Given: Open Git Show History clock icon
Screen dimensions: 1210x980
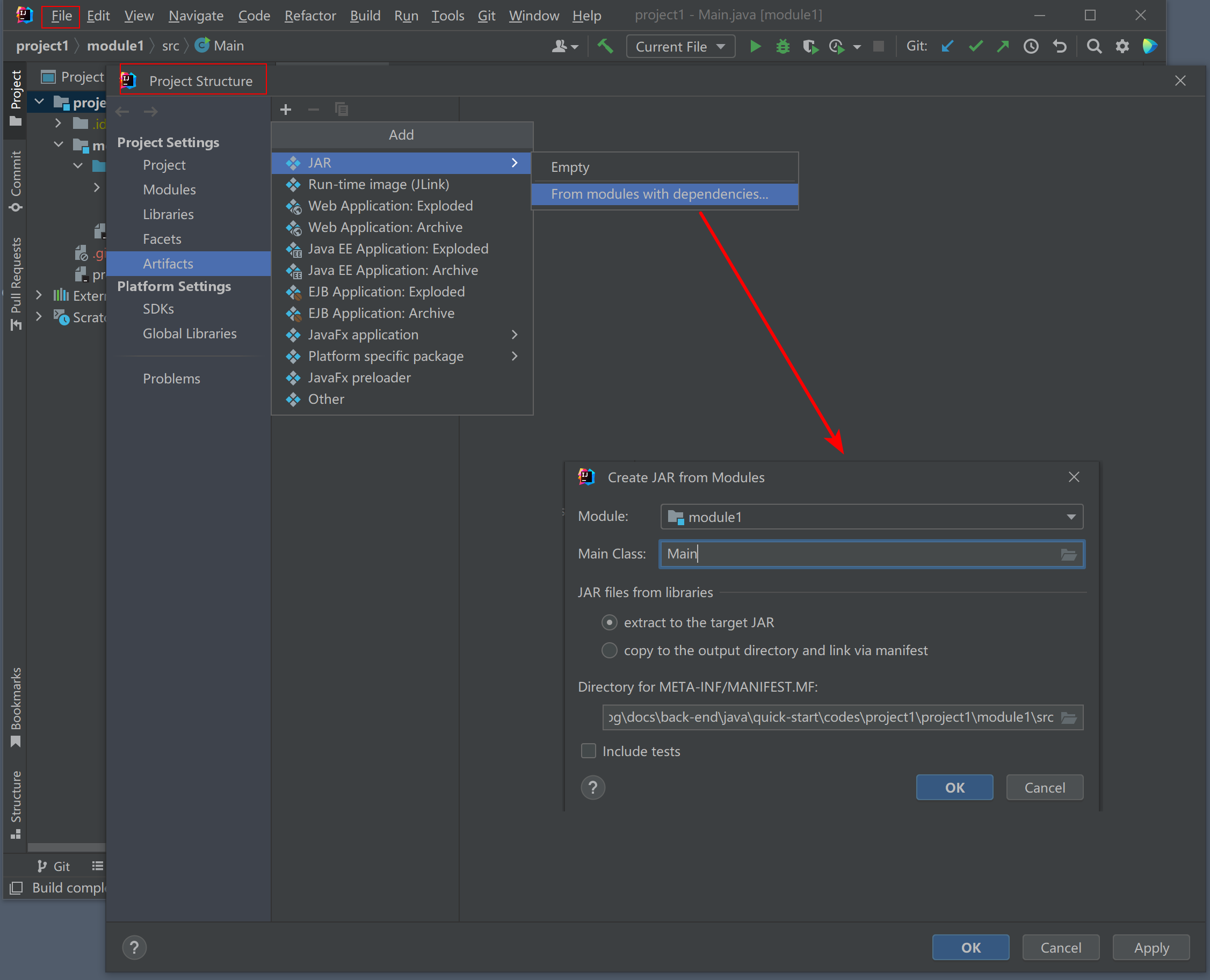Looking at the screenshot, I should point(1031,46).
